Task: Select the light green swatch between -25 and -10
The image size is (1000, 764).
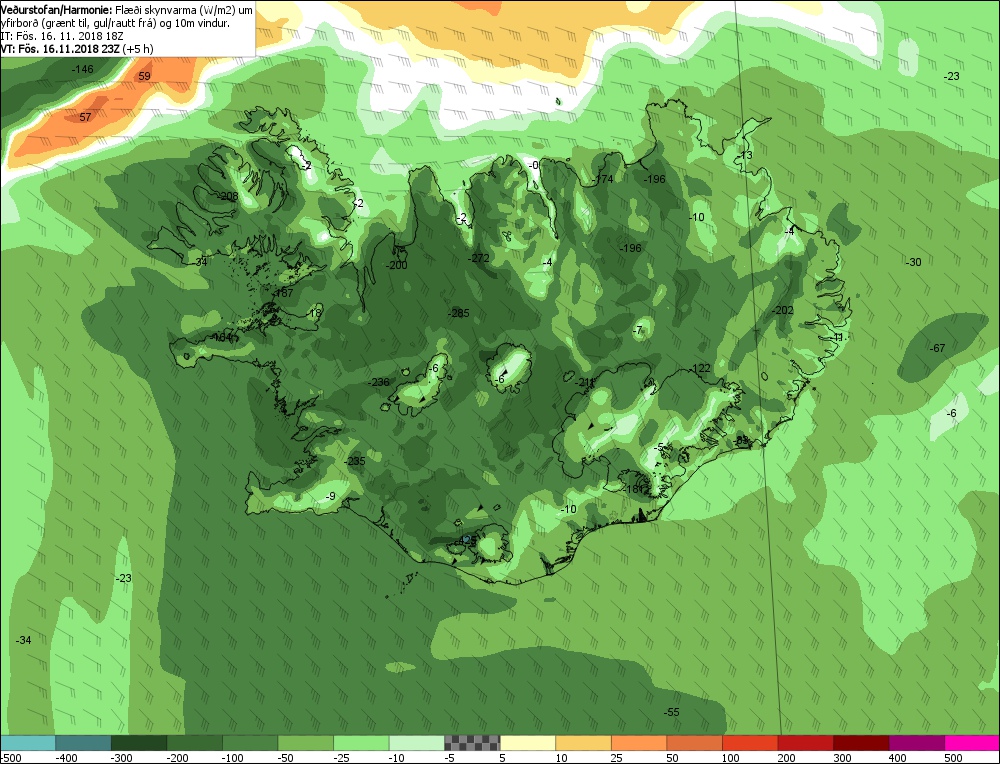Action: point(361,743)
